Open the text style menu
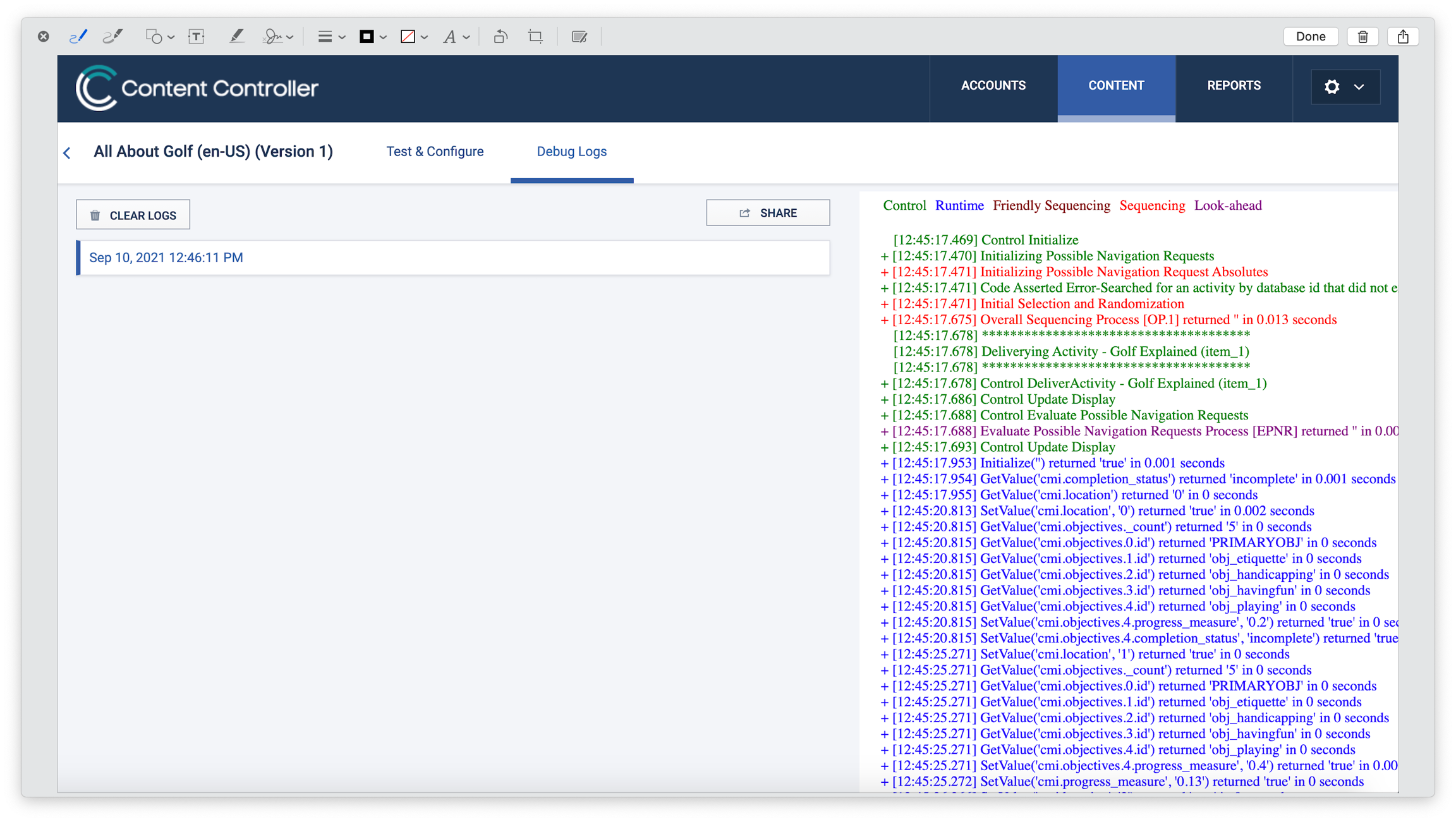This screenshot has height=822, width=1456. [x=456, y=37]
